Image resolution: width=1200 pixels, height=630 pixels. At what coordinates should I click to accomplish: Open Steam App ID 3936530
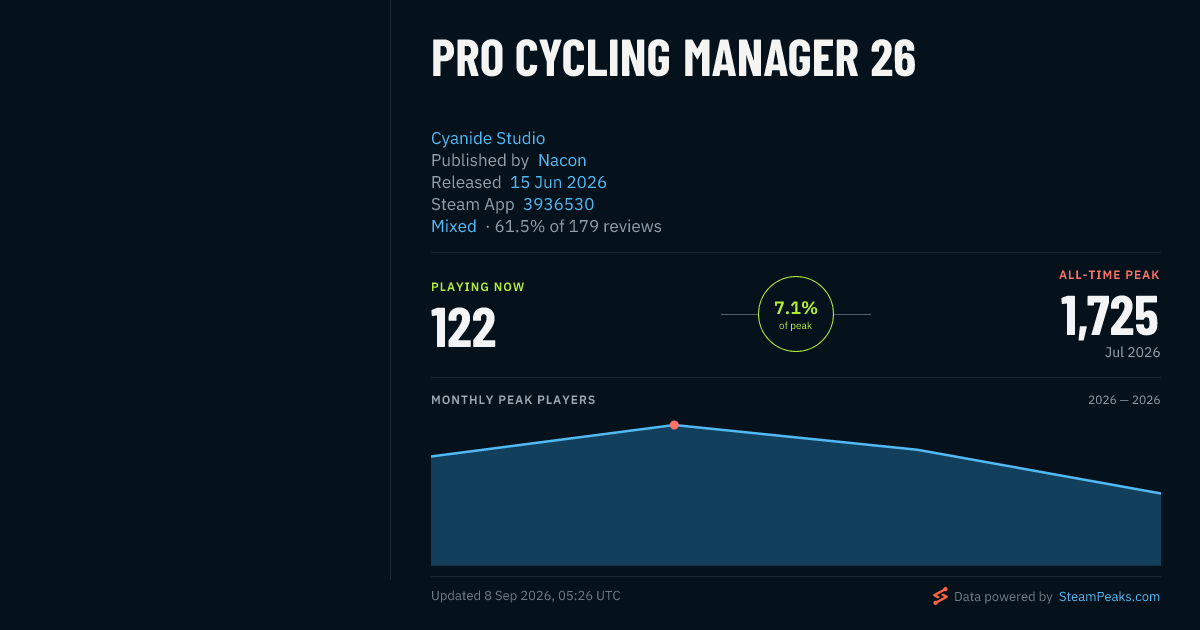pyautogui.click(x=558, y=204)
